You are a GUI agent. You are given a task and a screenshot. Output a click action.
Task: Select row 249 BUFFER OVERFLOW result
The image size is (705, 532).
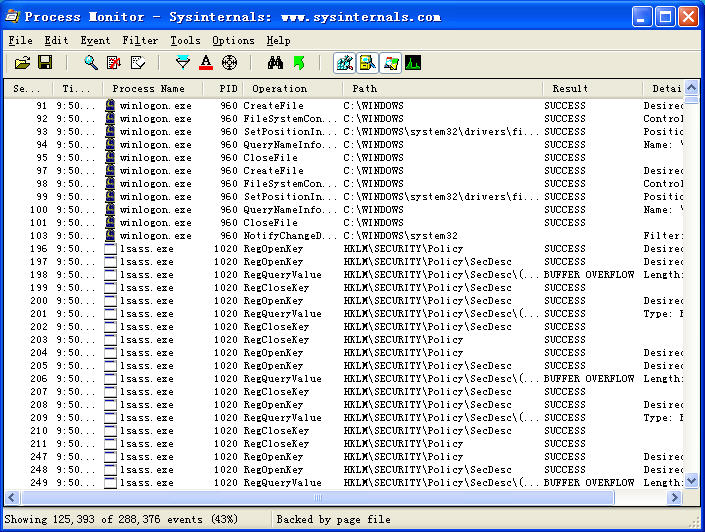click(589, 483)
